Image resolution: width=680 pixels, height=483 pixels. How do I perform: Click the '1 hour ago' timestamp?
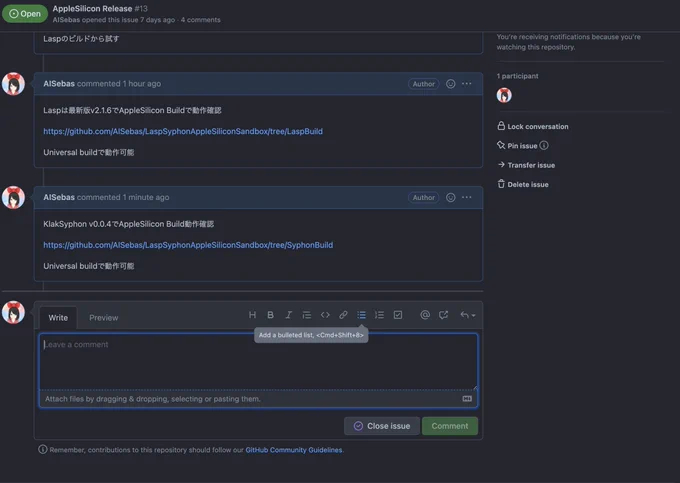141,84
